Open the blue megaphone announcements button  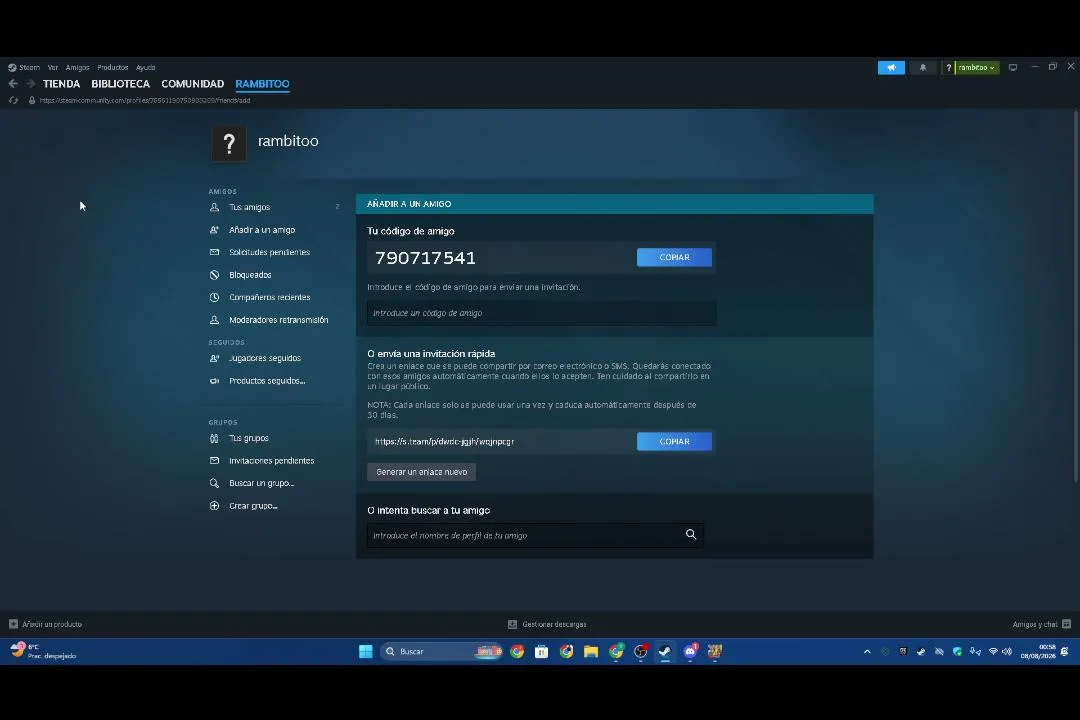(891, 68)
